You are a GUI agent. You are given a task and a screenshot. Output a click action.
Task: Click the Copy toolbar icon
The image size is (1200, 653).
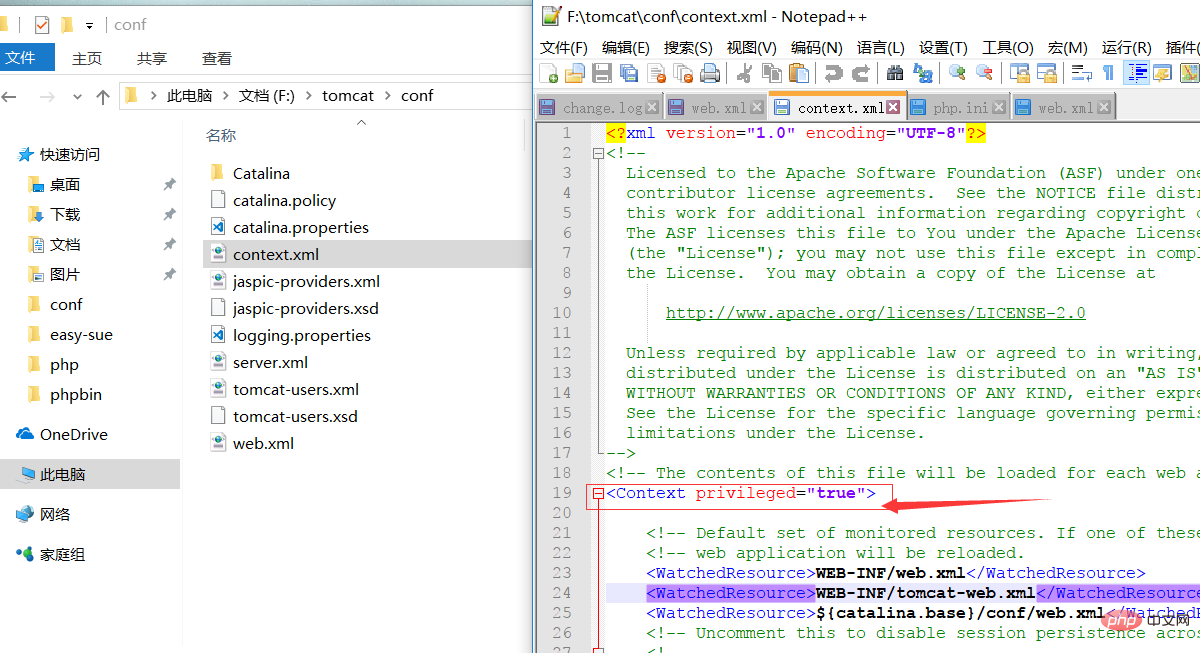(771, 72)
